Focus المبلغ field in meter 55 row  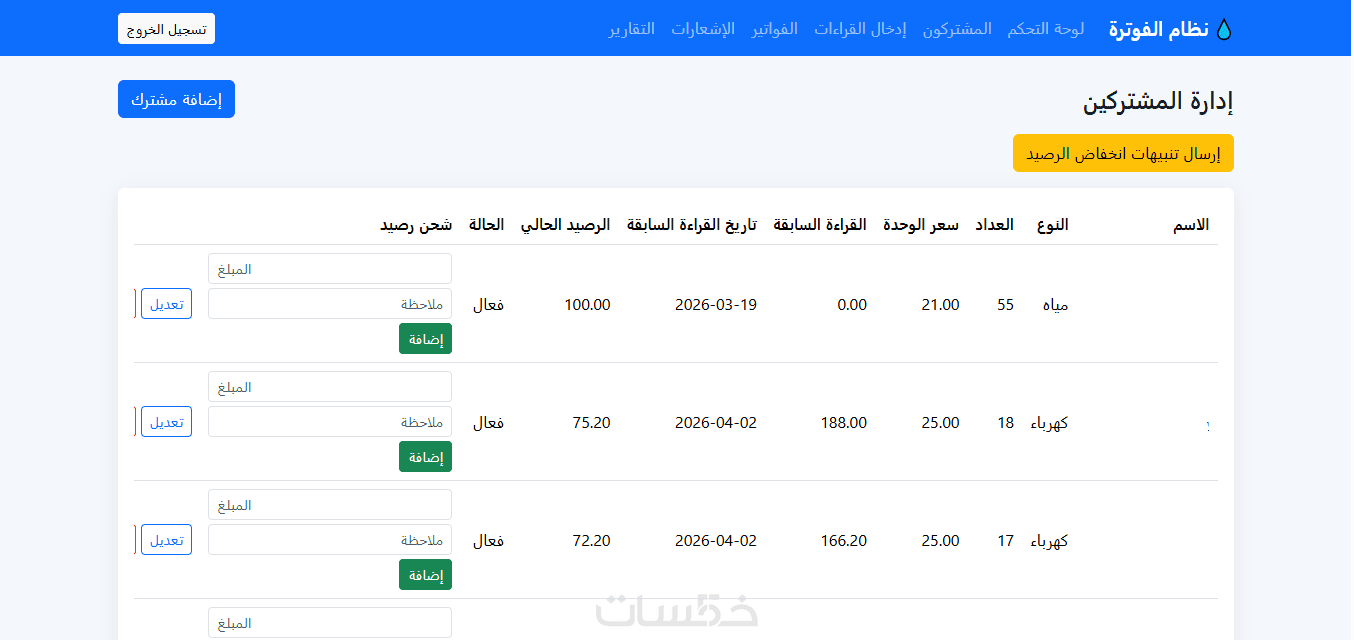click(330, 269)
